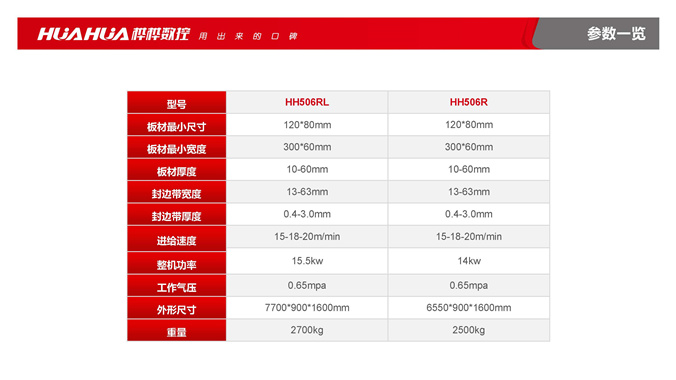676x380 pixels.
Task: Click the 封边带厚度 row label
Action: click(x=177, y=215)
